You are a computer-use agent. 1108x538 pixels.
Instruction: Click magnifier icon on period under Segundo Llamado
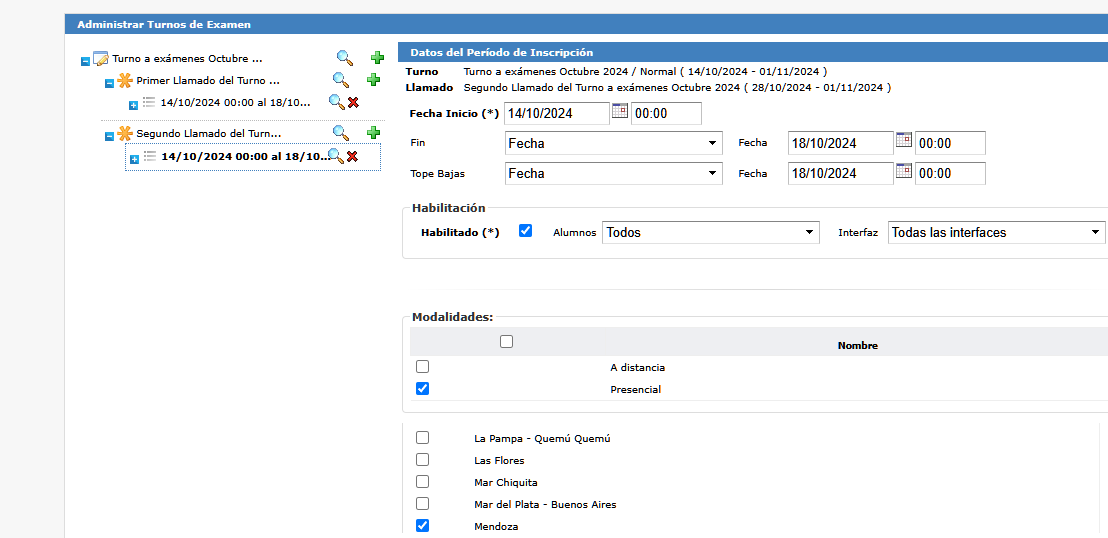pyautogui.click(x=336, y=156)
